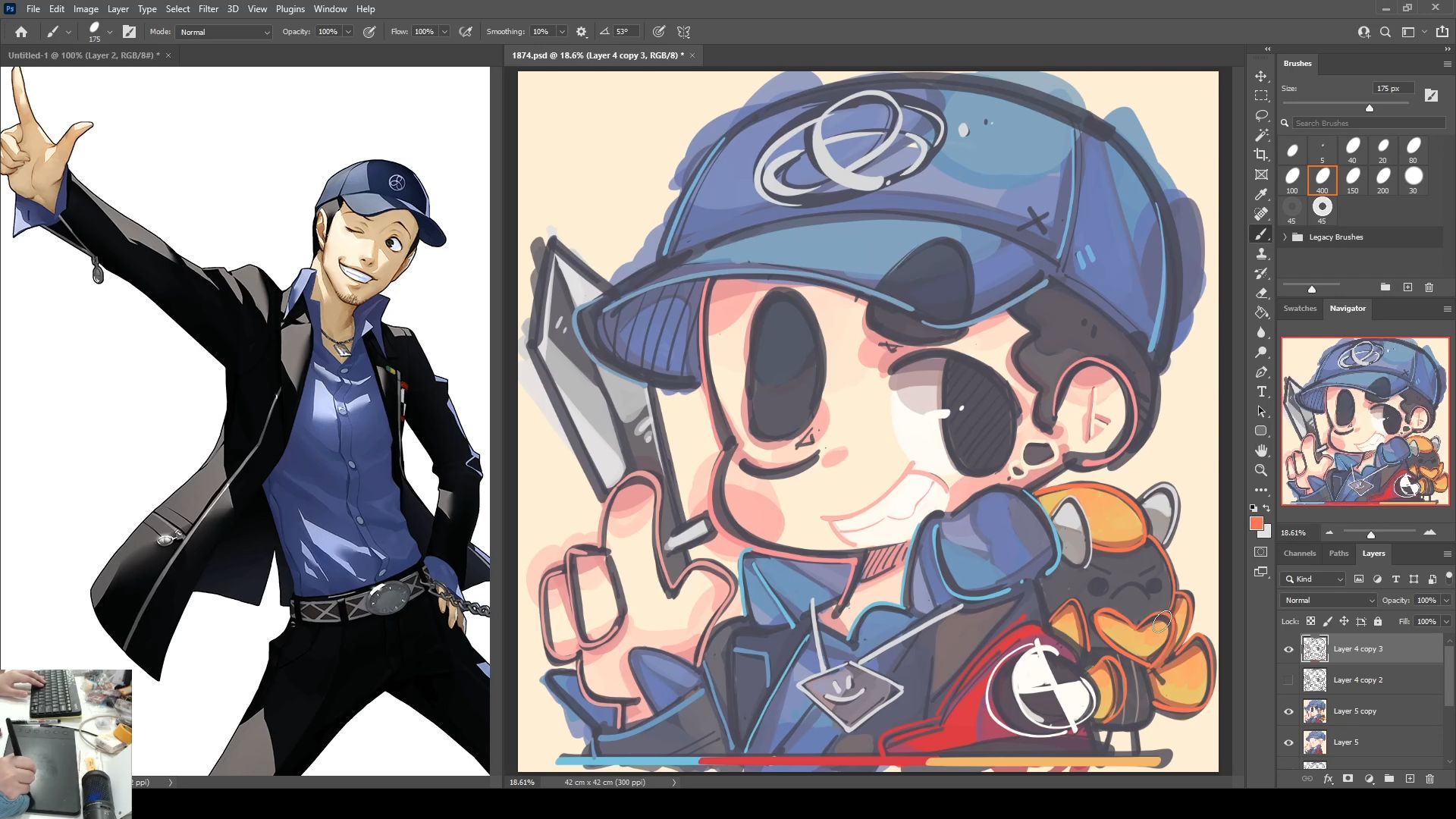The height and width of the screenshot is (819, 1456).
Task: Open brush Opacity dropdown arrow in options bar
Action: 348,32
